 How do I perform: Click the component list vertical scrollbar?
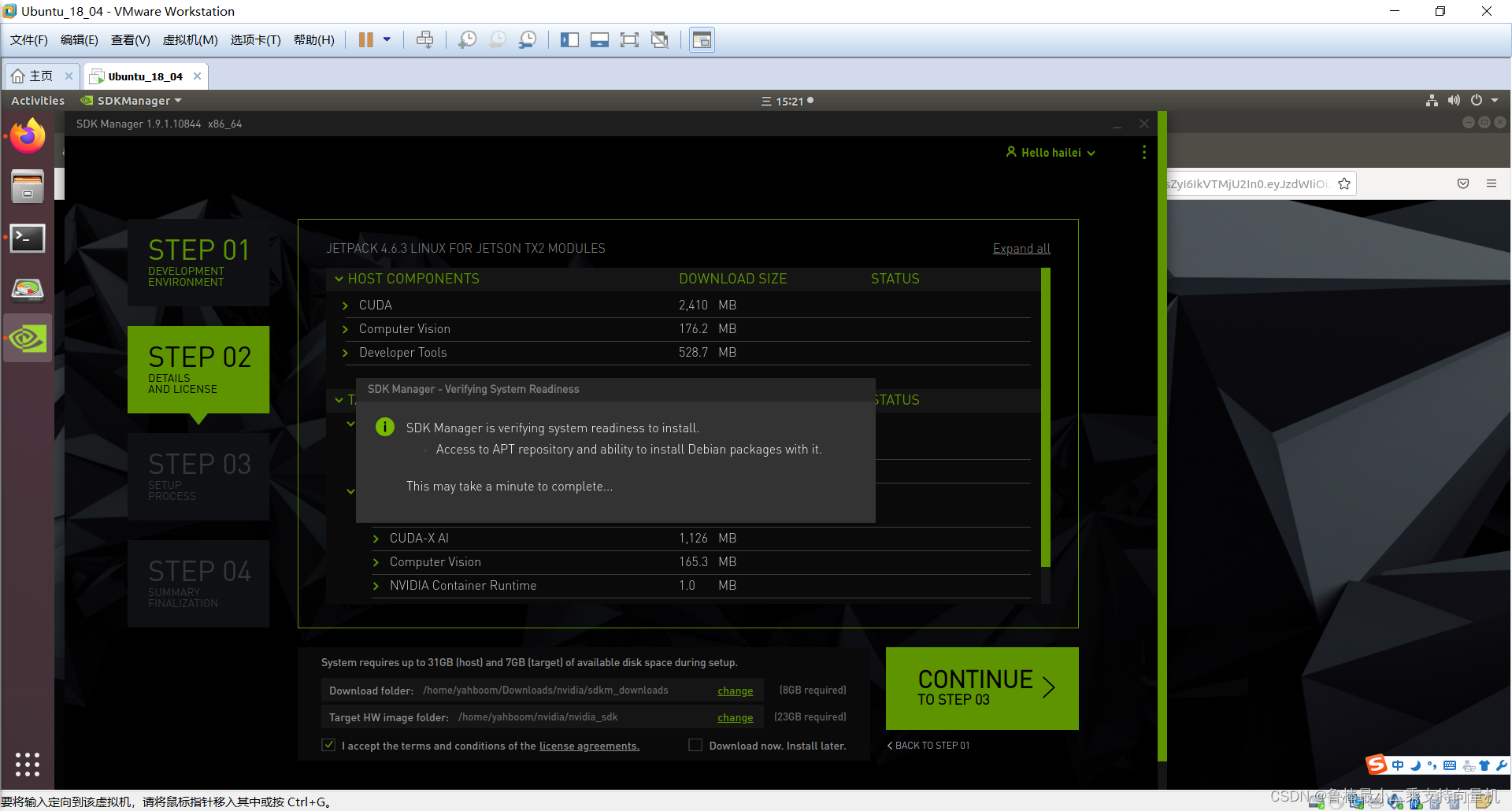click(1046, 417)
